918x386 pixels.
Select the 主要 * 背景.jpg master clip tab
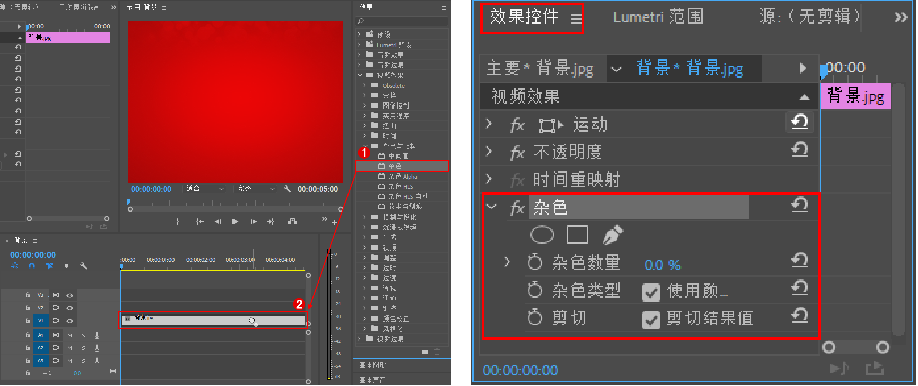click(x=540, y=69)
